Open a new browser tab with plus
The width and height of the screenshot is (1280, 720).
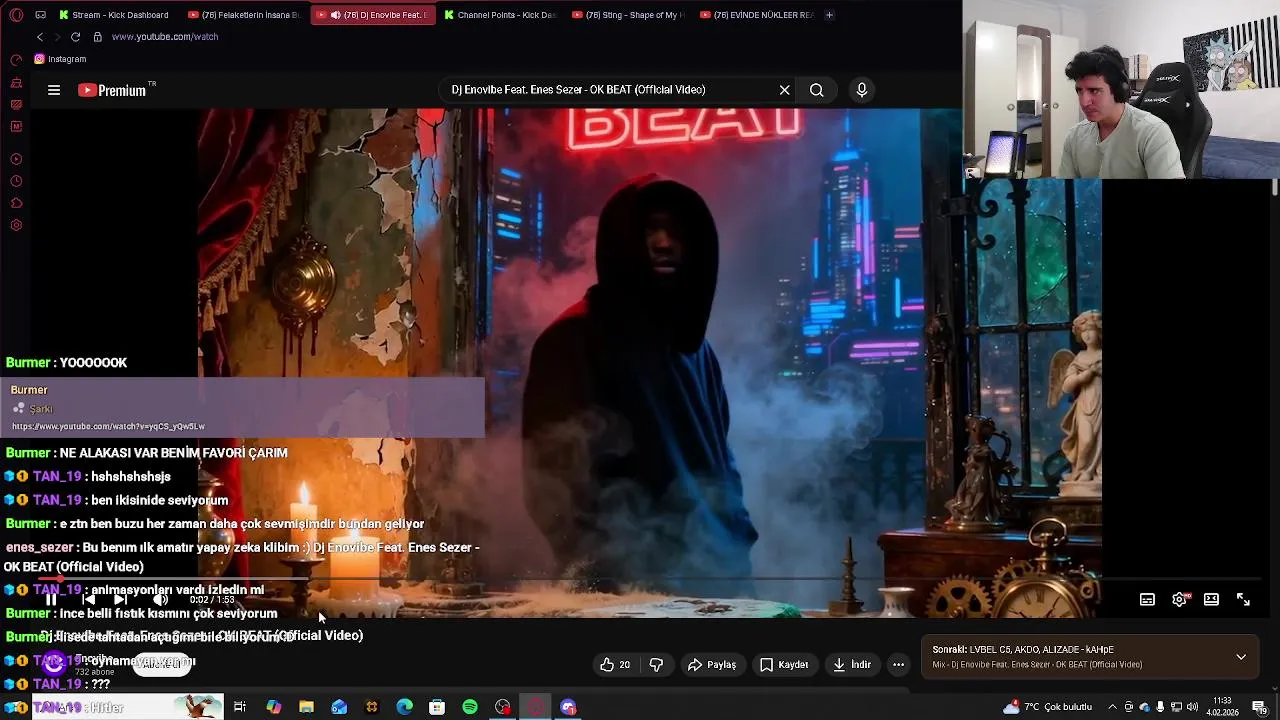829,15
